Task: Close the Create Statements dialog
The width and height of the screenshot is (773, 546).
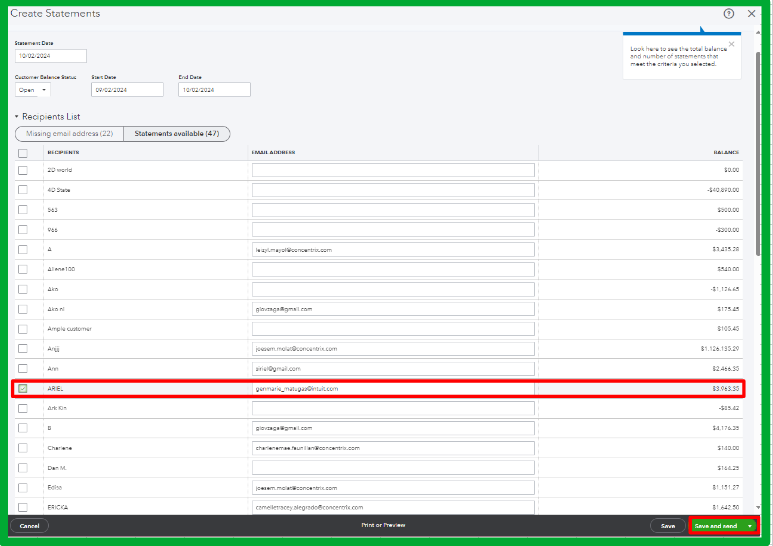Action: [751, 14]
